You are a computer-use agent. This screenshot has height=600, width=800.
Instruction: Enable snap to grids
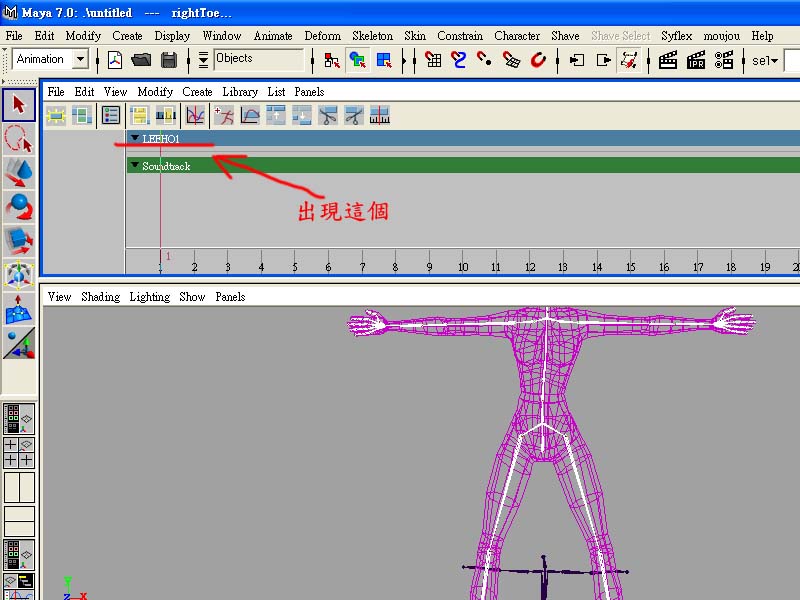433,60
